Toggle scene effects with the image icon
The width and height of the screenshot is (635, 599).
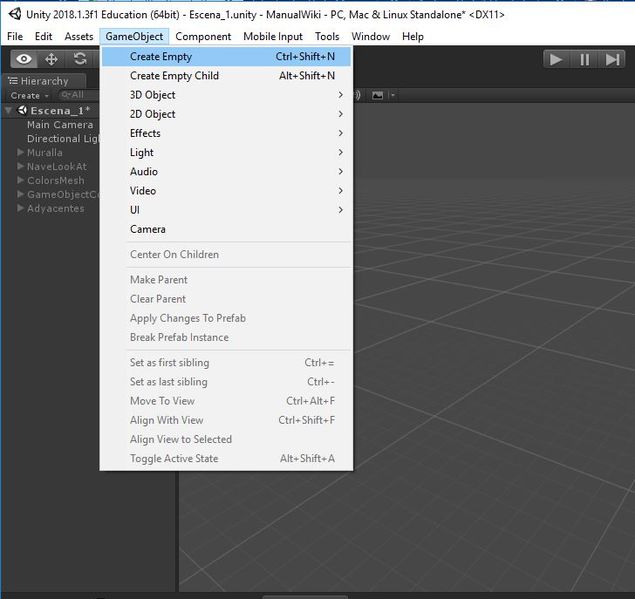point(377,96)
